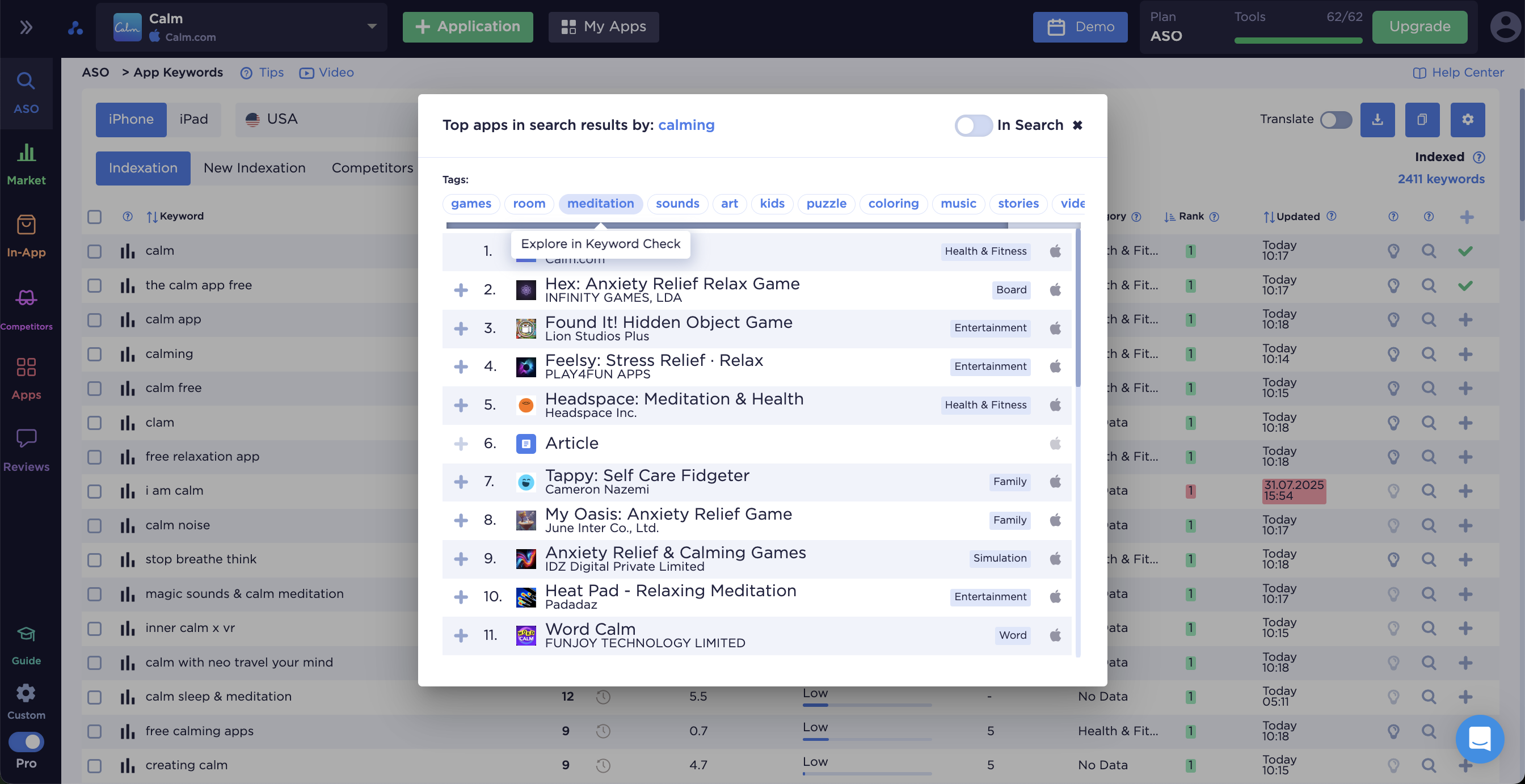Click location pin for 'calming' keyword row
Viewport: 1525px width, 784px height.
click(1393, 354)
